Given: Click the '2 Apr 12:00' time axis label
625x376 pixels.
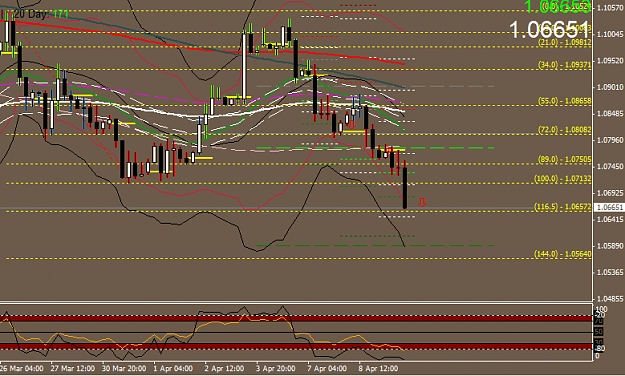Looking at the screenshot, I should point(224,368).
